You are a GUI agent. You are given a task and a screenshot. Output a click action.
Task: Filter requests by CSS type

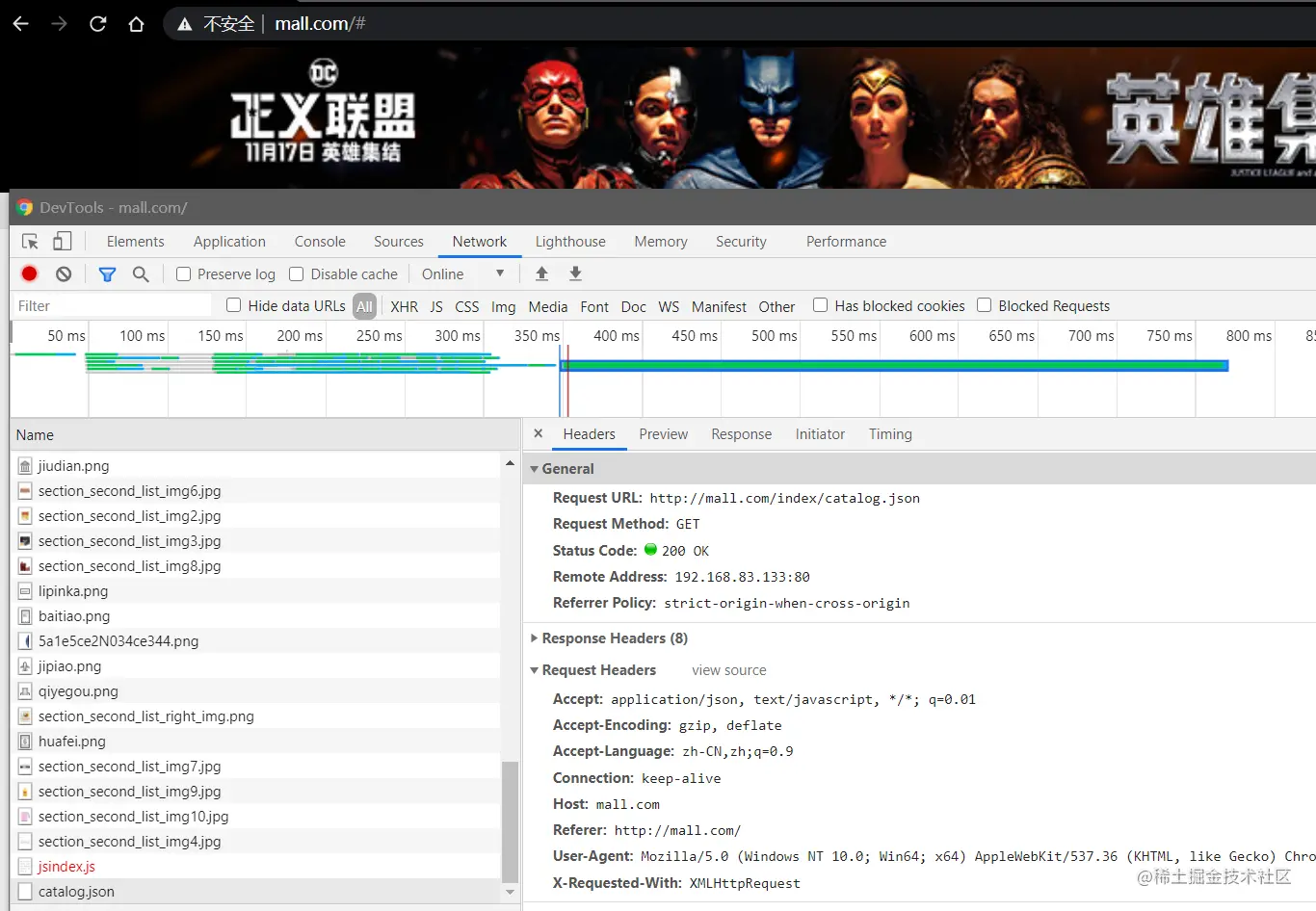coord(467,306)
